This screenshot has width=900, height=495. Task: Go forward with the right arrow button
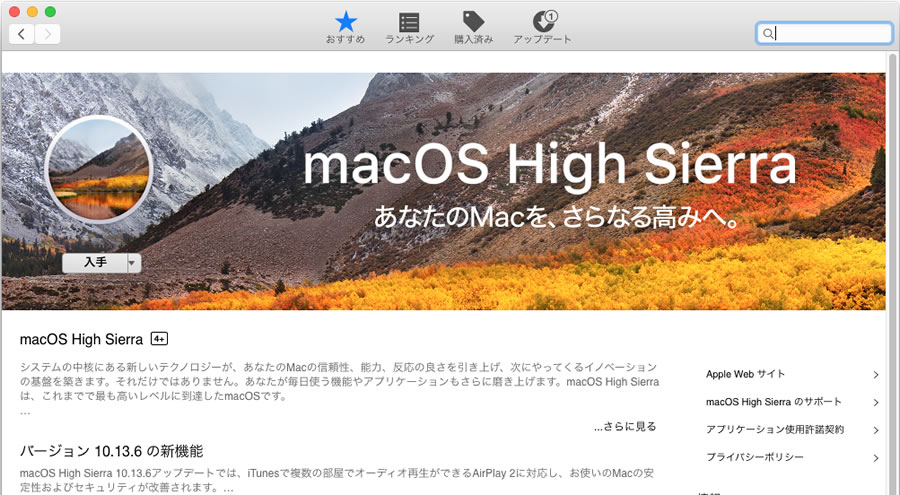pos(48,34)
